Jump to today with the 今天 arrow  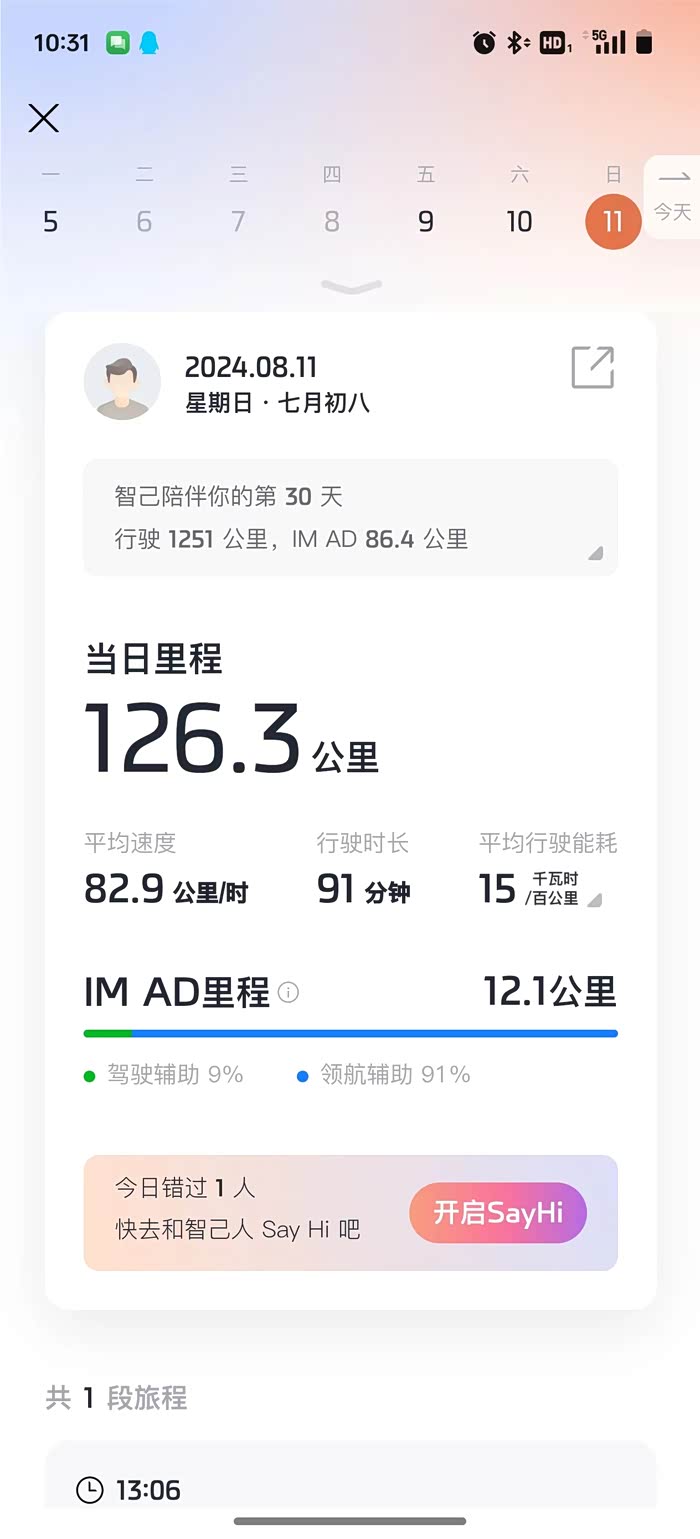pos(673,196)
